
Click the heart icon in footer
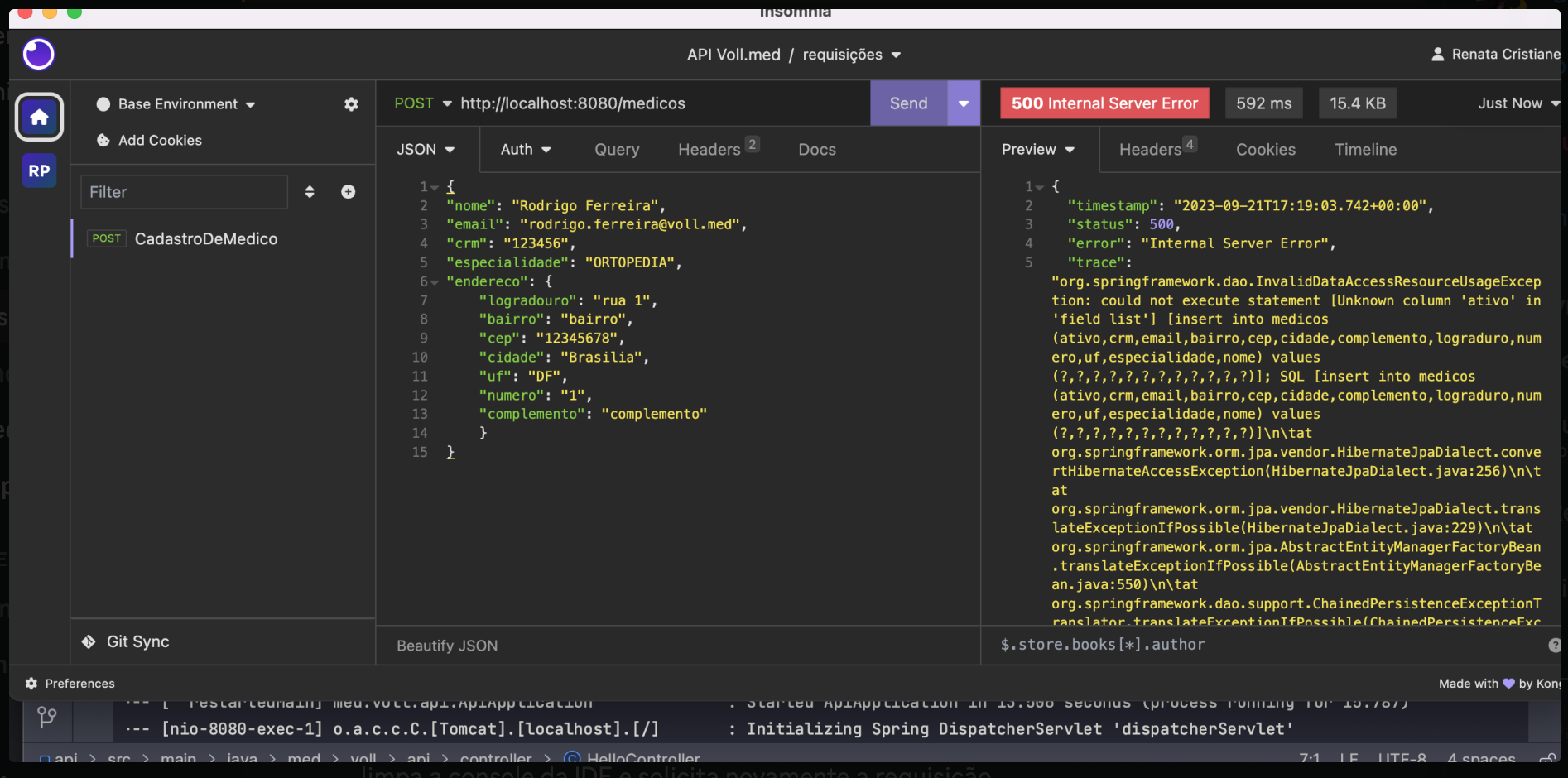click(1508, 684)
